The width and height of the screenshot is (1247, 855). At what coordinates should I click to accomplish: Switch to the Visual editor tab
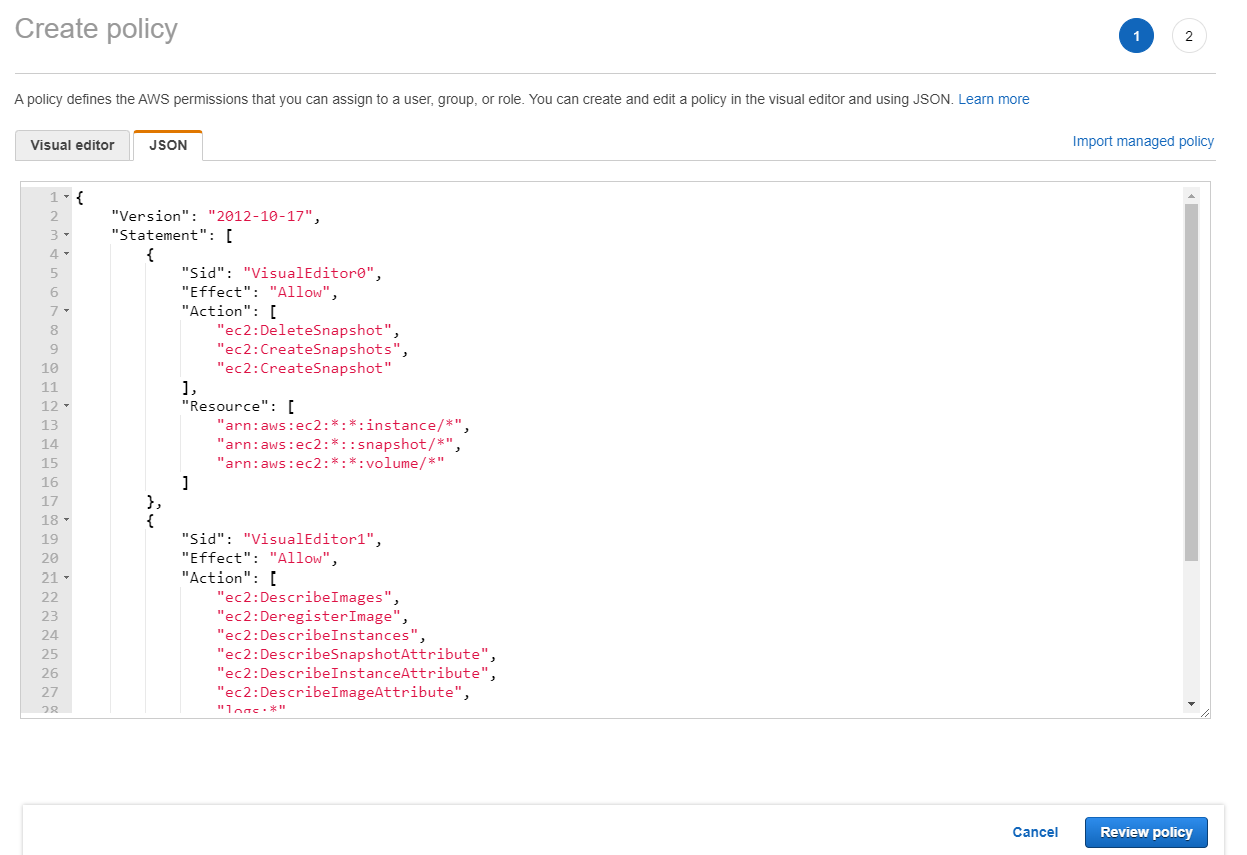72,145
